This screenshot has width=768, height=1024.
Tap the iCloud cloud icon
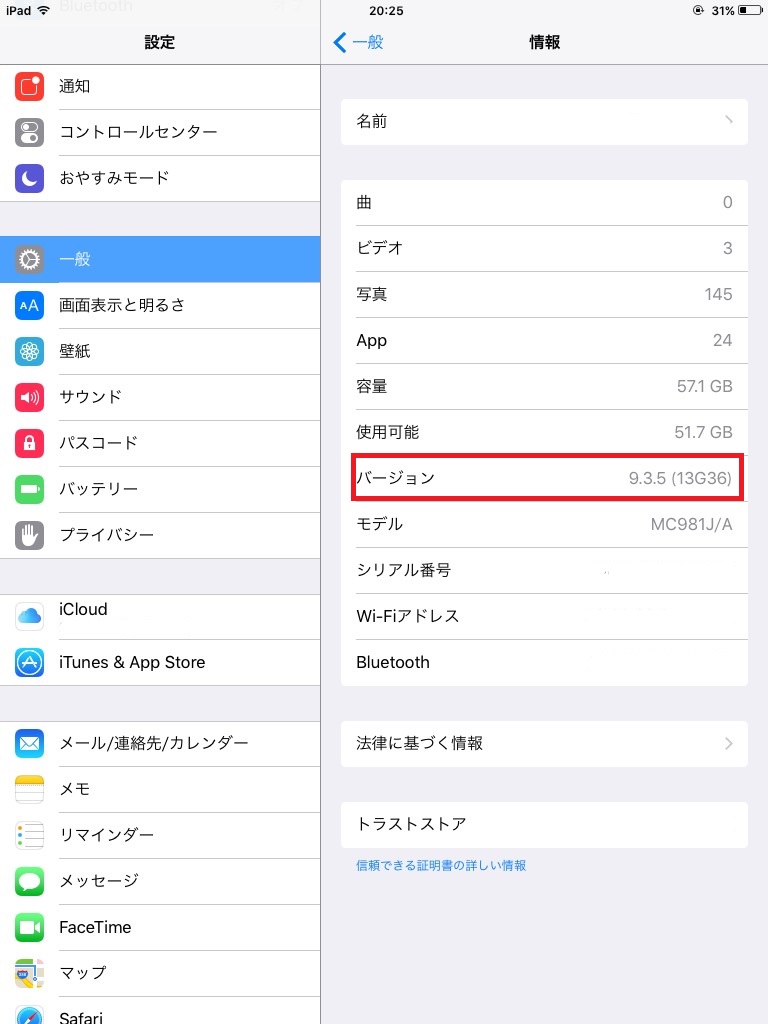tap(29, 616)
